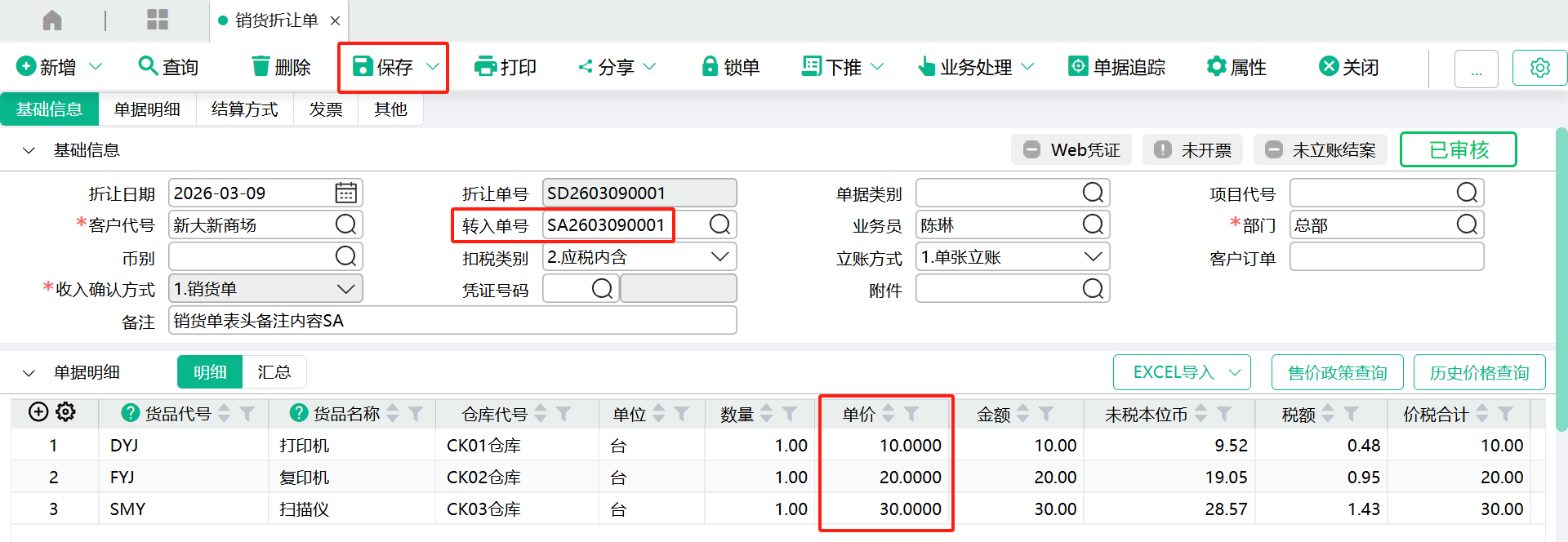Image resolution: width=1568 pixels, height=542 pixels.
Task: Click the home icon in top bar
Action: pyautogui.click(x=52, y=20)
